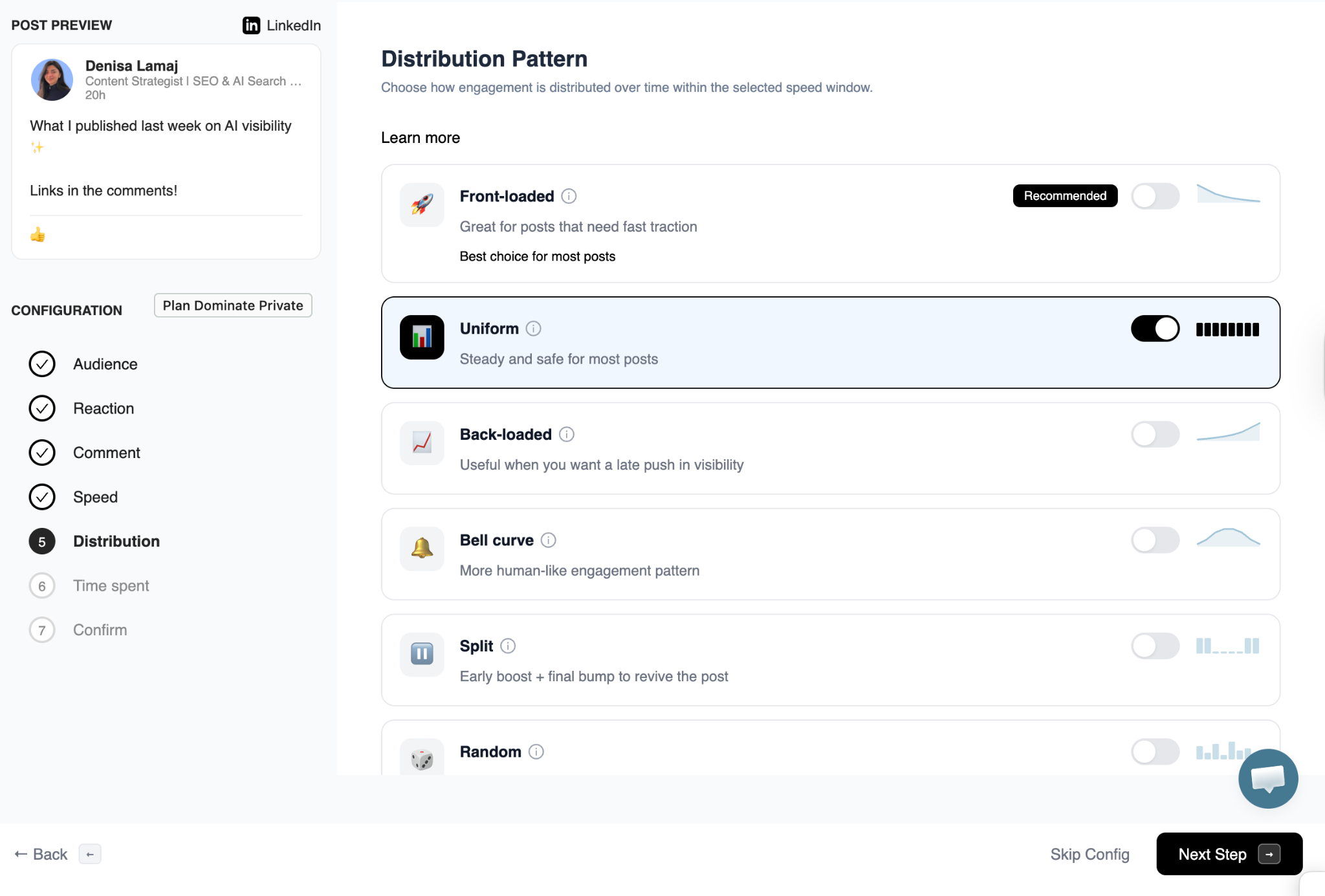Open the Front-loaded info tooltip

click(569, 196)
